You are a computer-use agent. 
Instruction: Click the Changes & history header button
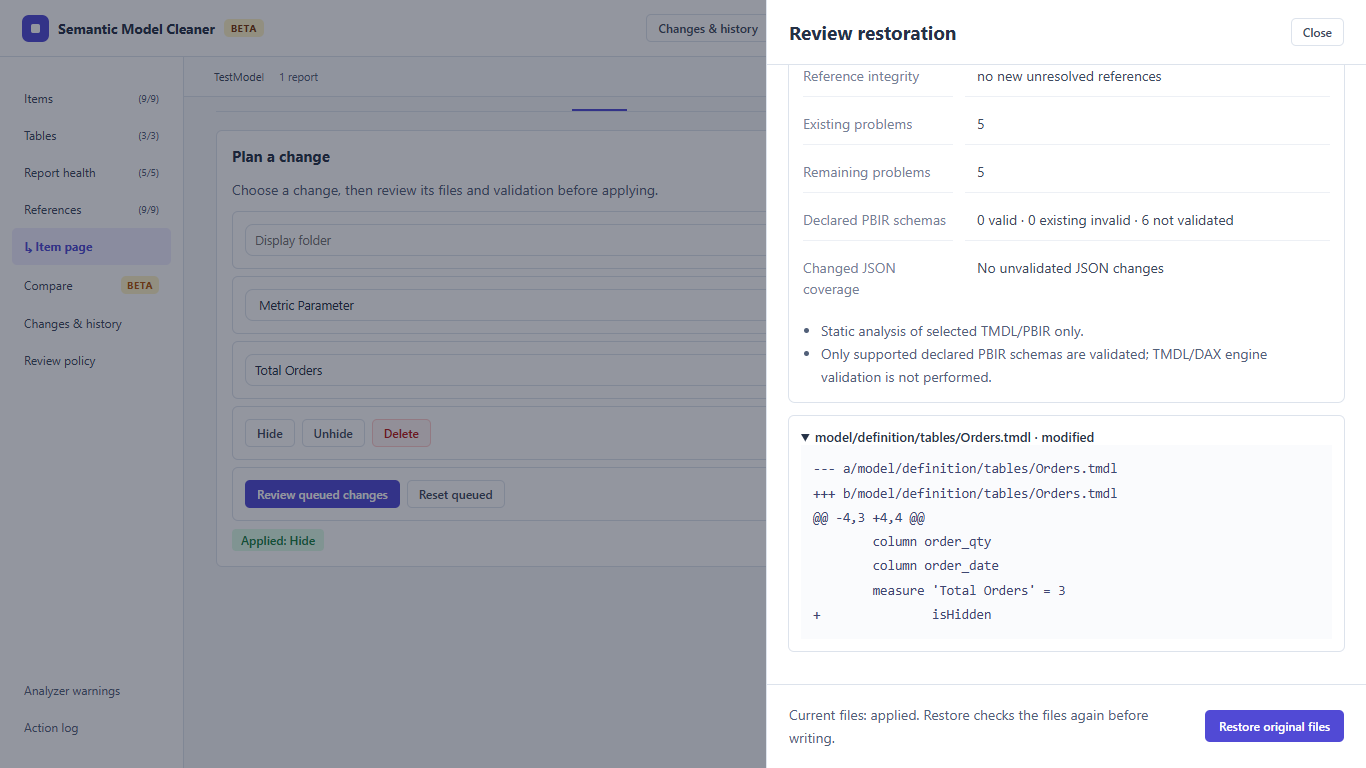707,29
